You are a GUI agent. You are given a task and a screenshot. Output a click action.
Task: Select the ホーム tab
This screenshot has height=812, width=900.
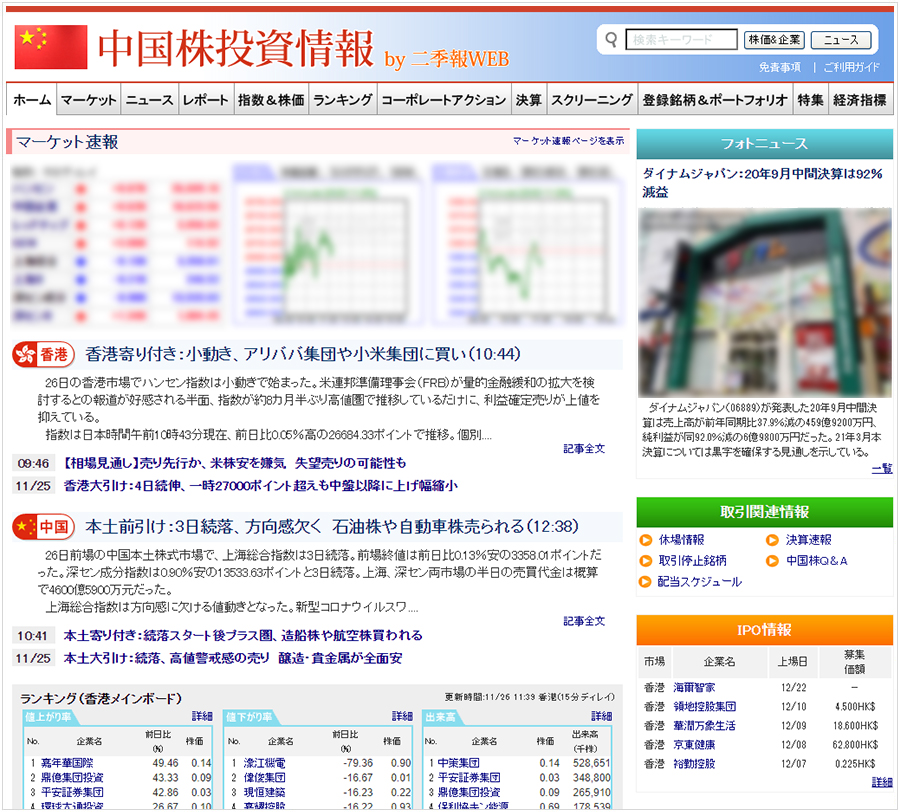point(32,100)
